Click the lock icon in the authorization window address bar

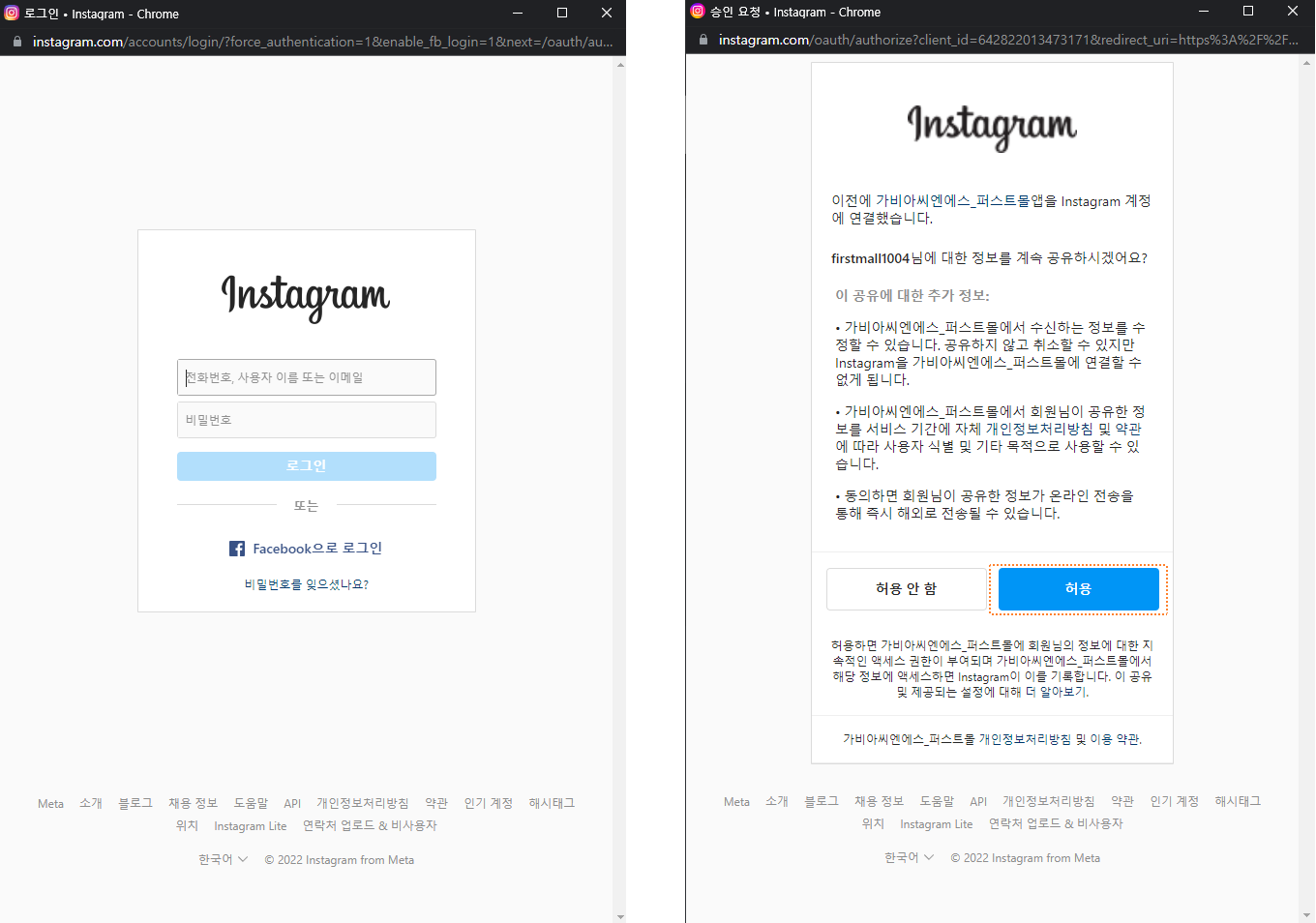[703, 40]
